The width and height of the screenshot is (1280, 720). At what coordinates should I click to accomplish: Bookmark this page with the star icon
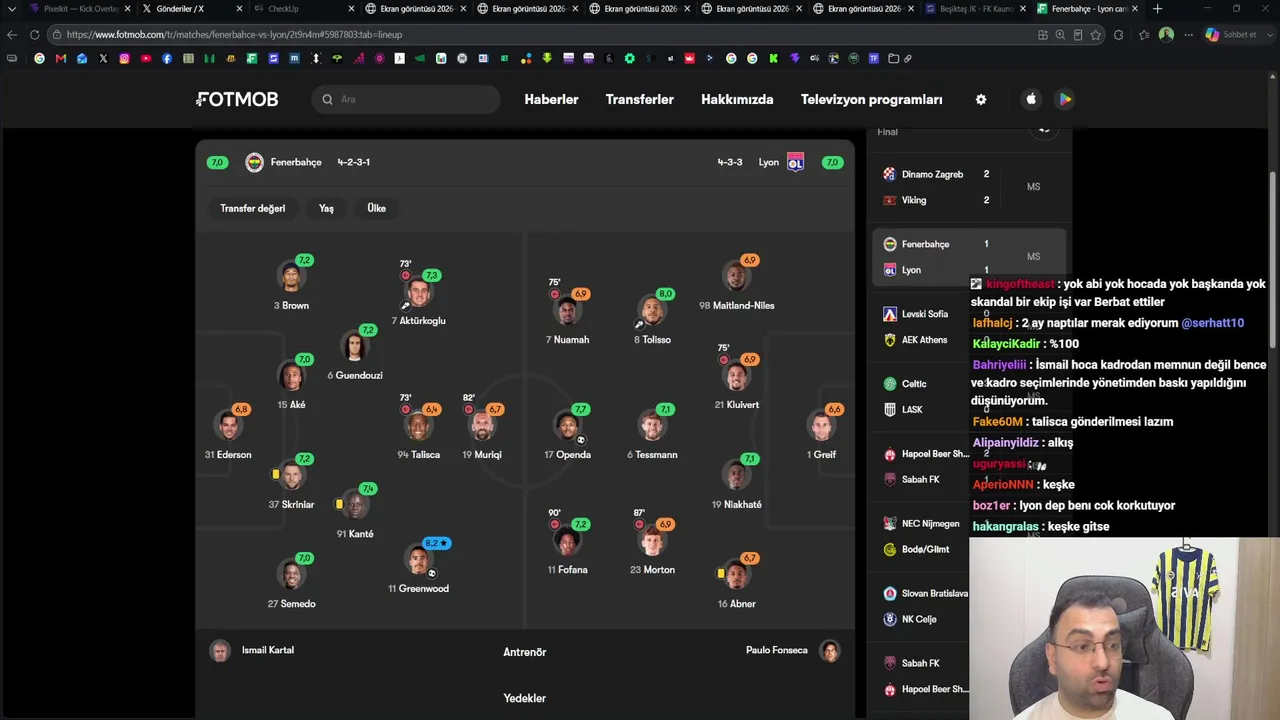[x=1096, y=34]
